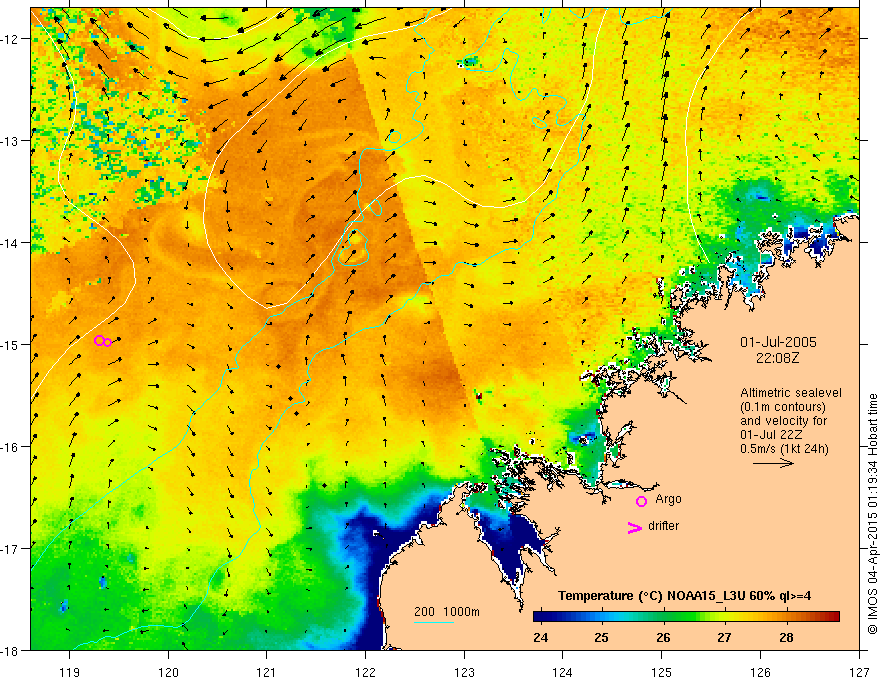Click the '24' color bar value

click(x=540, y=638)
